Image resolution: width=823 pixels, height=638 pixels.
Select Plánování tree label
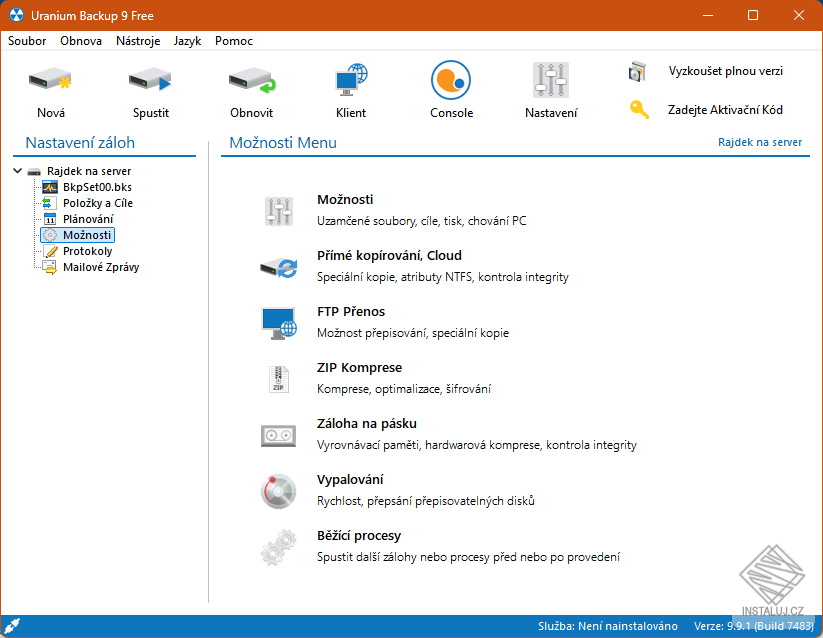(x=88, y=219)
